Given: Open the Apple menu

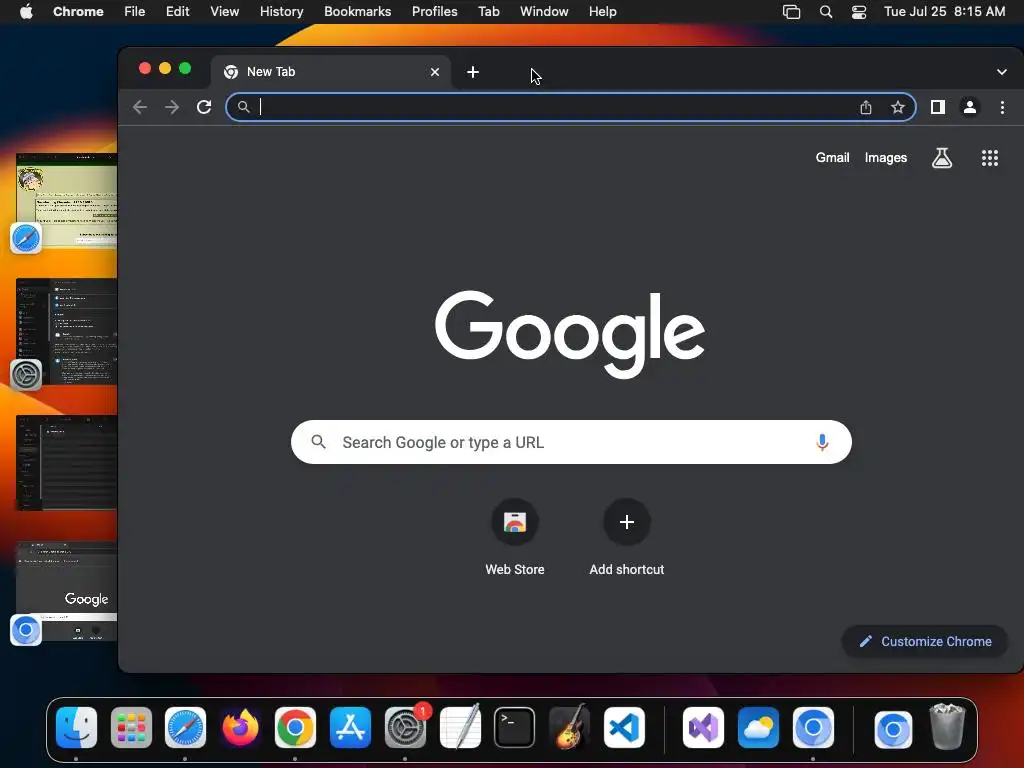Looking at the screenshot, I should (x=26, y=12).
